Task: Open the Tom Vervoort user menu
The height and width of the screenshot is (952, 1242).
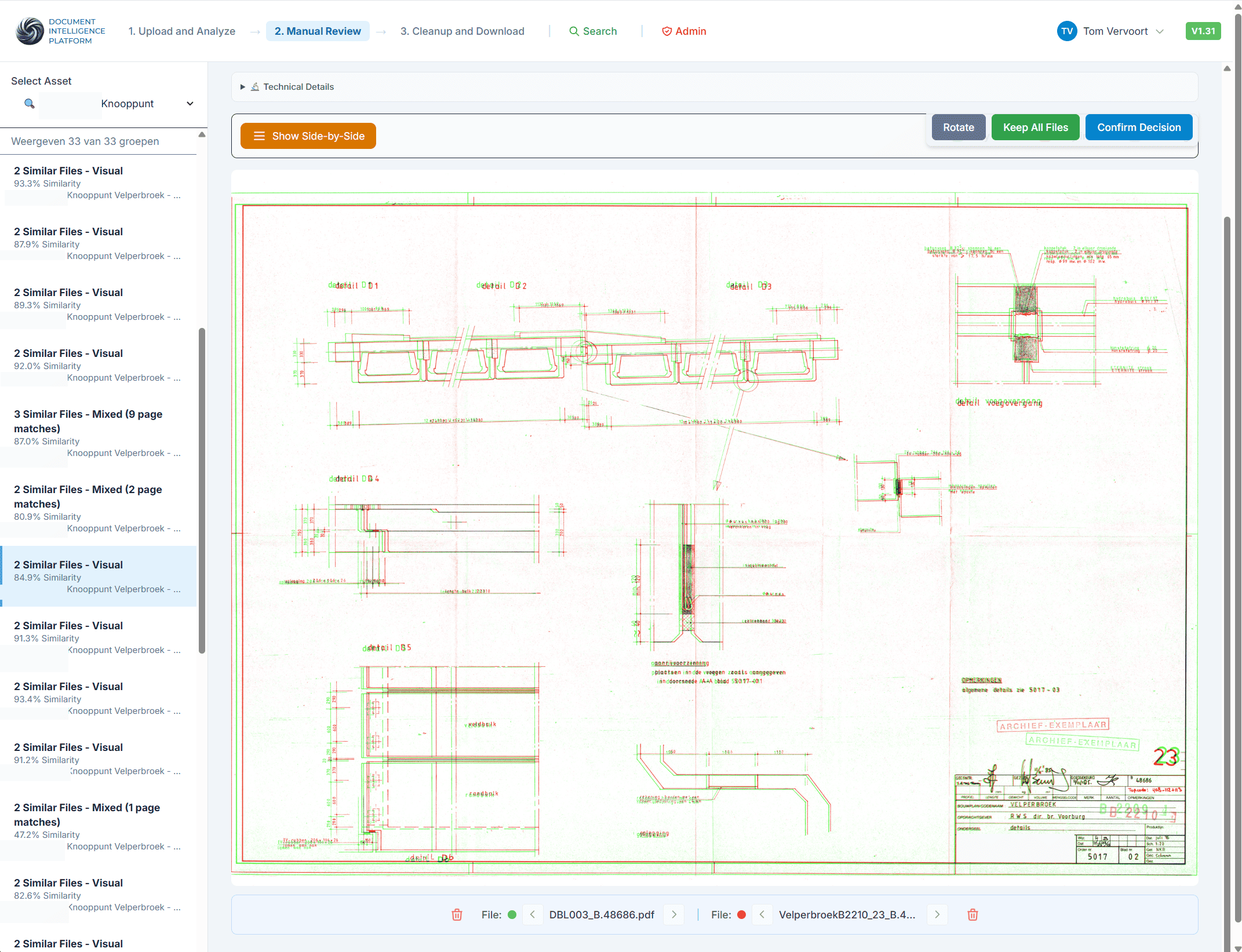Action: 1114,31
